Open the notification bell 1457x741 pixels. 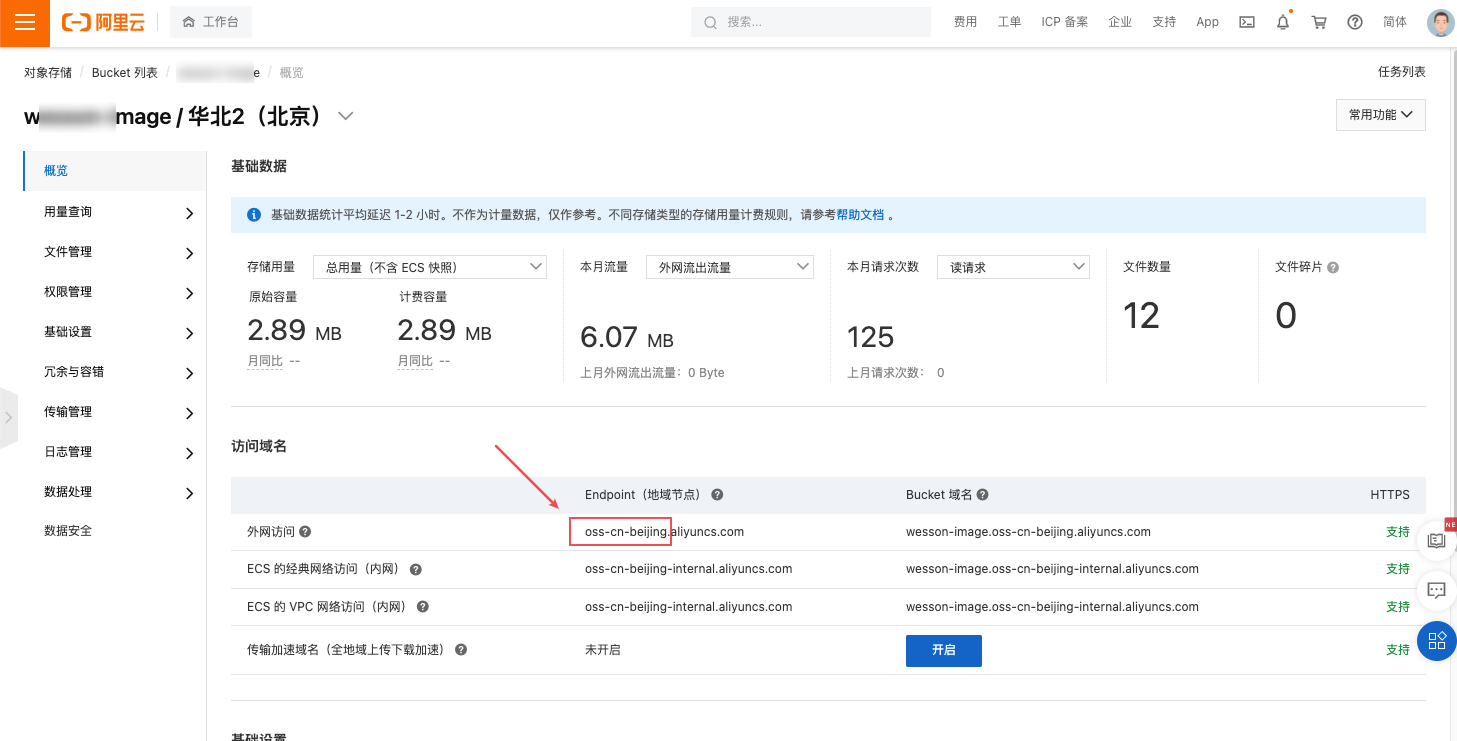pos(1283,22)
